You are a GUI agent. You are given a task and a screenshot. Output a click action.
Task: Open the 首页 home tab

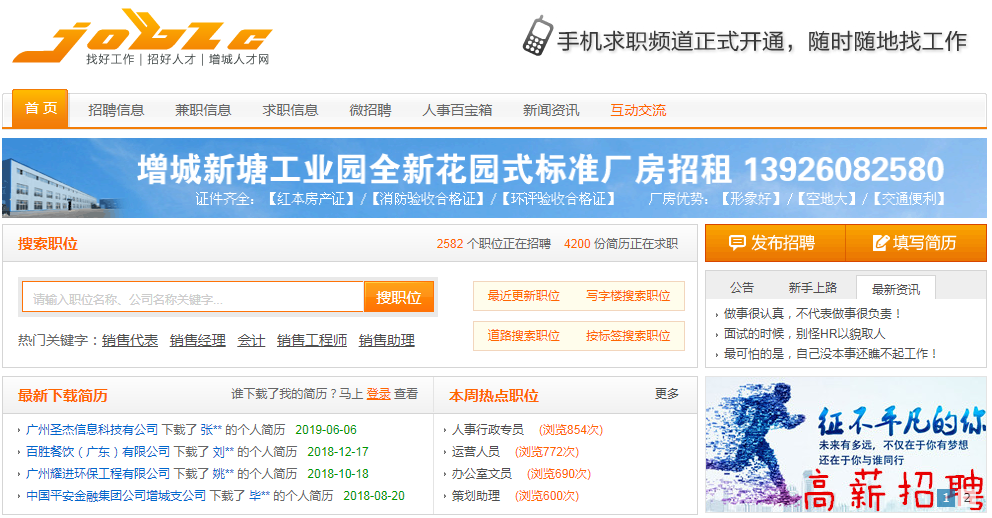(41, 109)
